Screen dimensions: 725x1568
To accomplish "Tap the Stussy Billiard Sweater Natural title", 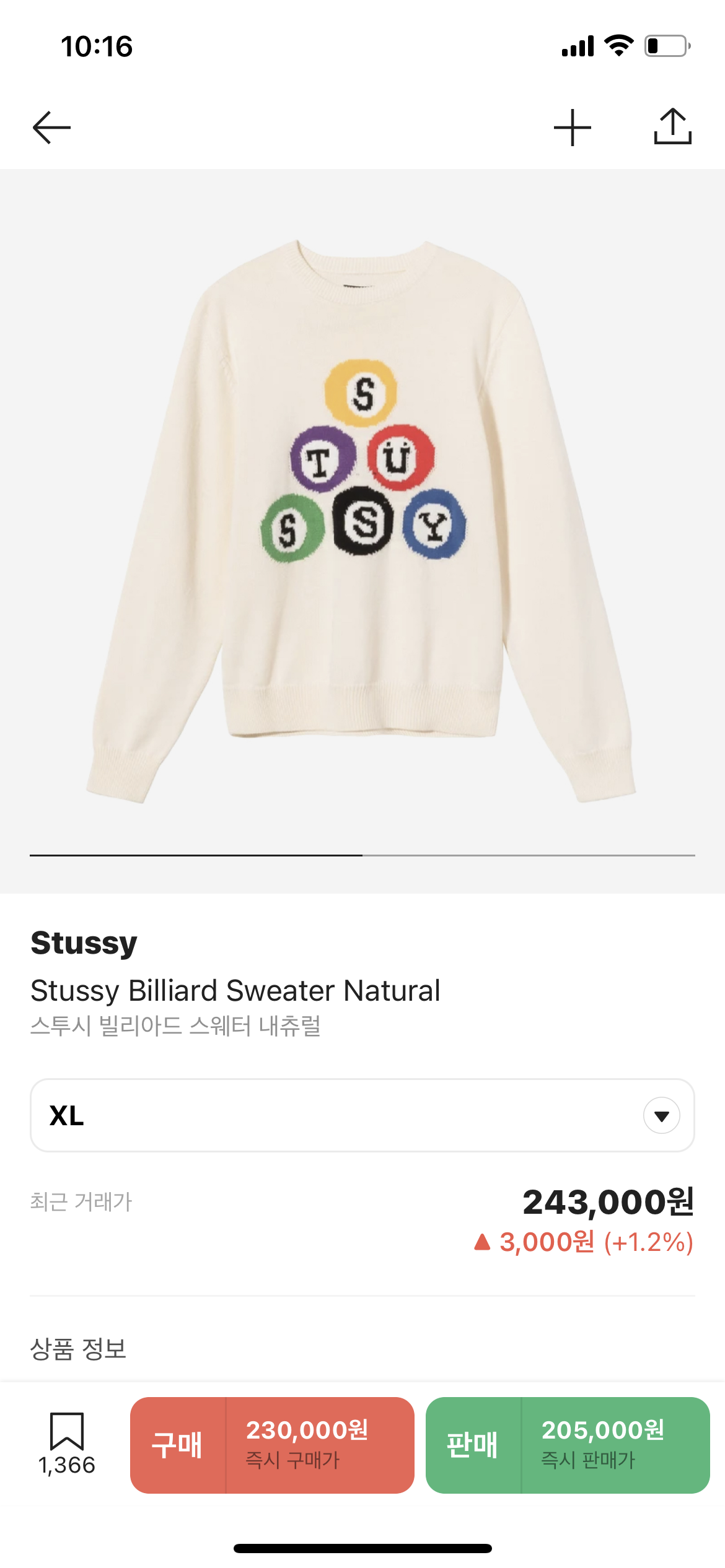I will [x=235, y=990].
